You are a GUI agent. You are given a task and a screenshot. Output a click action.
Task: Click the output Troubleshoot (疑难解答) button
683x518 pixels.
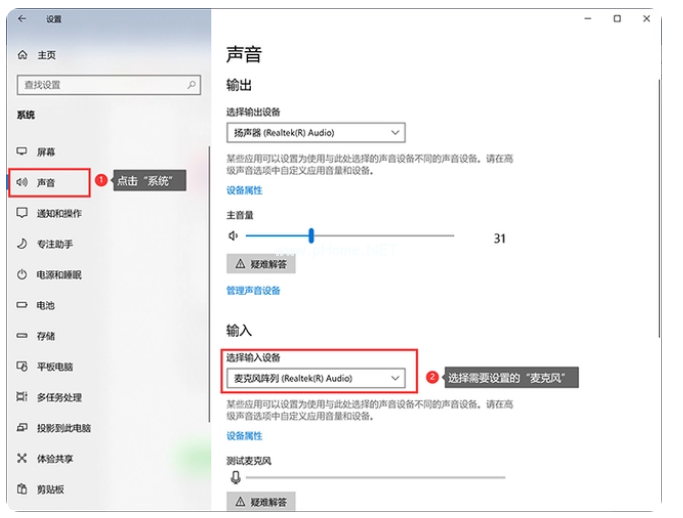(261, 265)
